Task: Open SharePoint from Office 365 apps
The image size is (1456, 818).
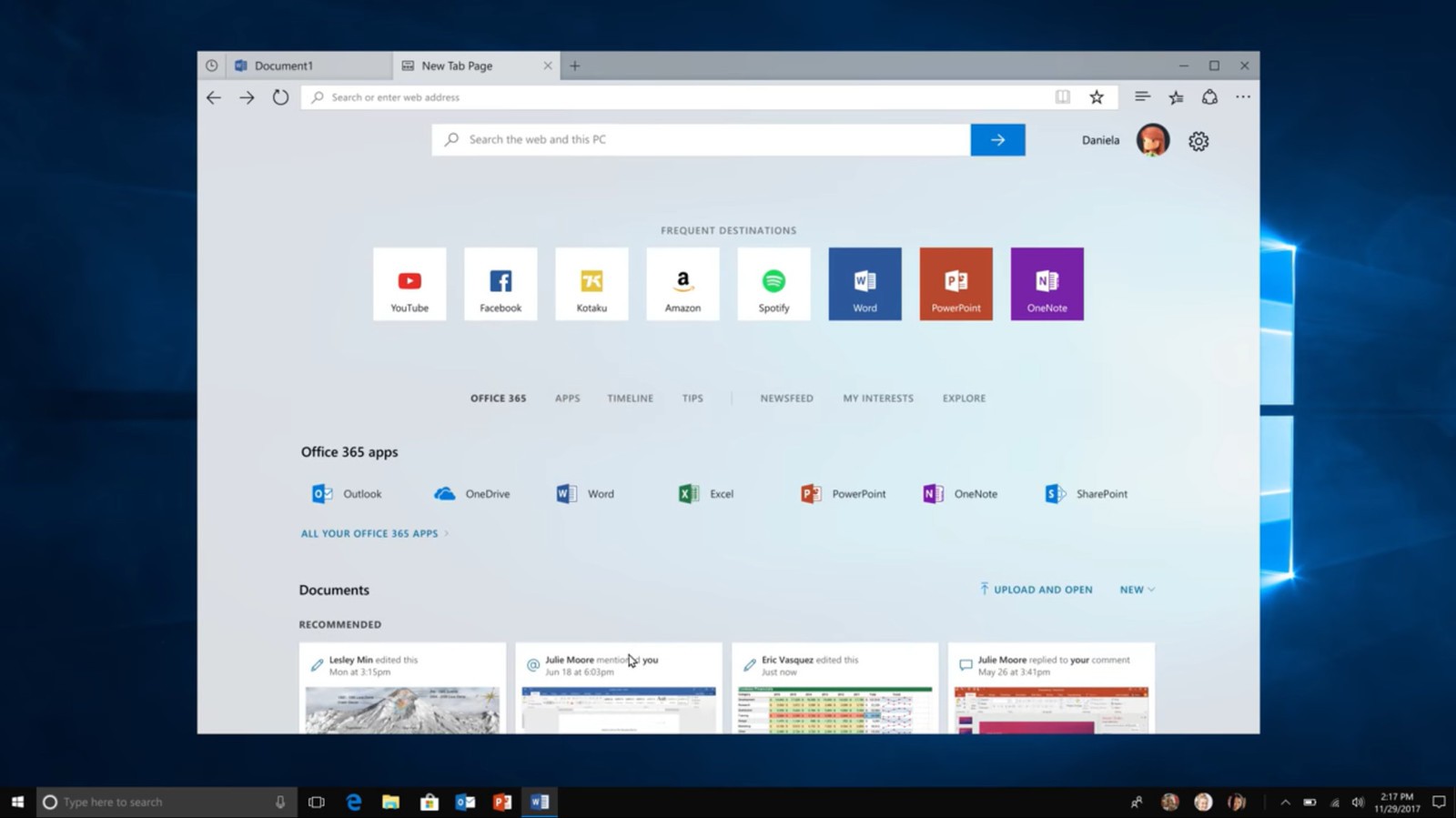Action: (x=1087, y=494)
